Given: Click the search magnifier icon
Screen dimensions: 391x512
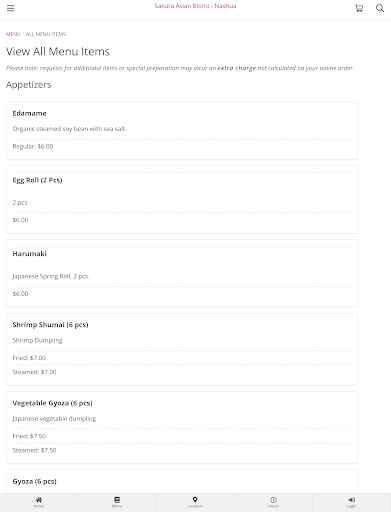Looking at the screenshot, I should coord(380,8).
